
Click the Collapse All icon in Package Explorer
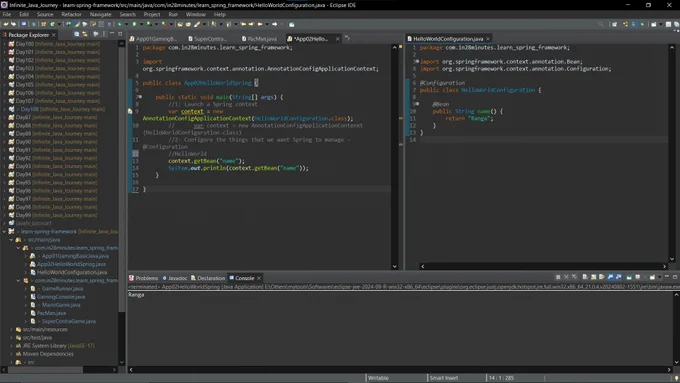[77, 34]
